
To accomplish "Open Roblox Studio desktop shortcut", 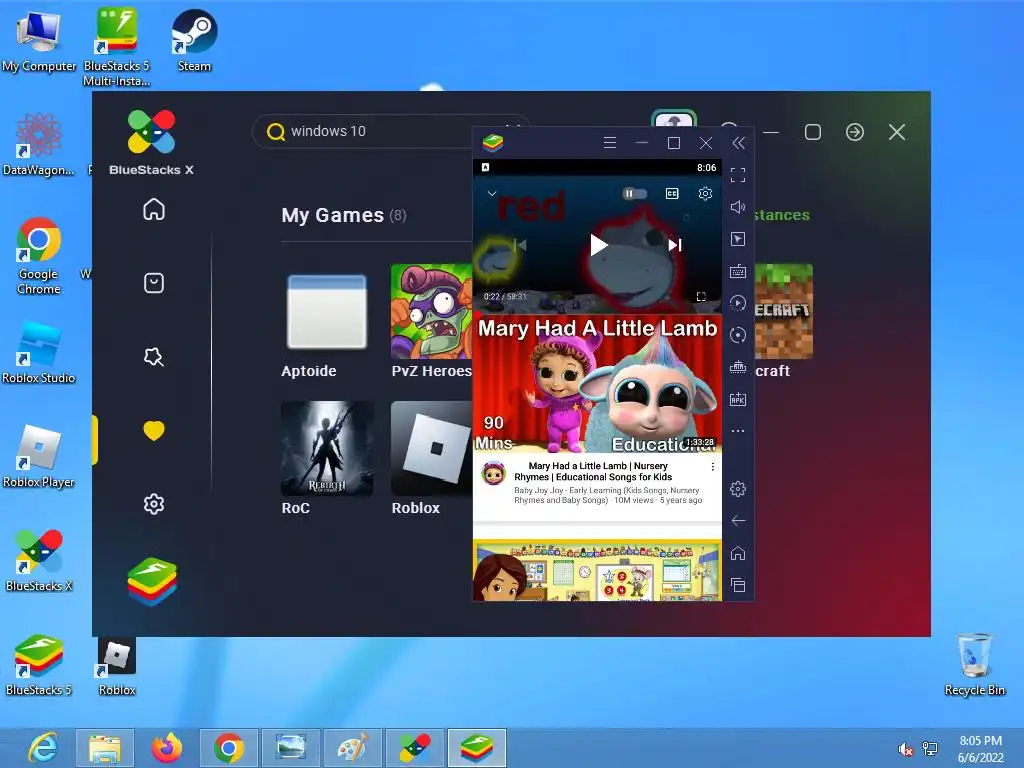I will [39, 353].
